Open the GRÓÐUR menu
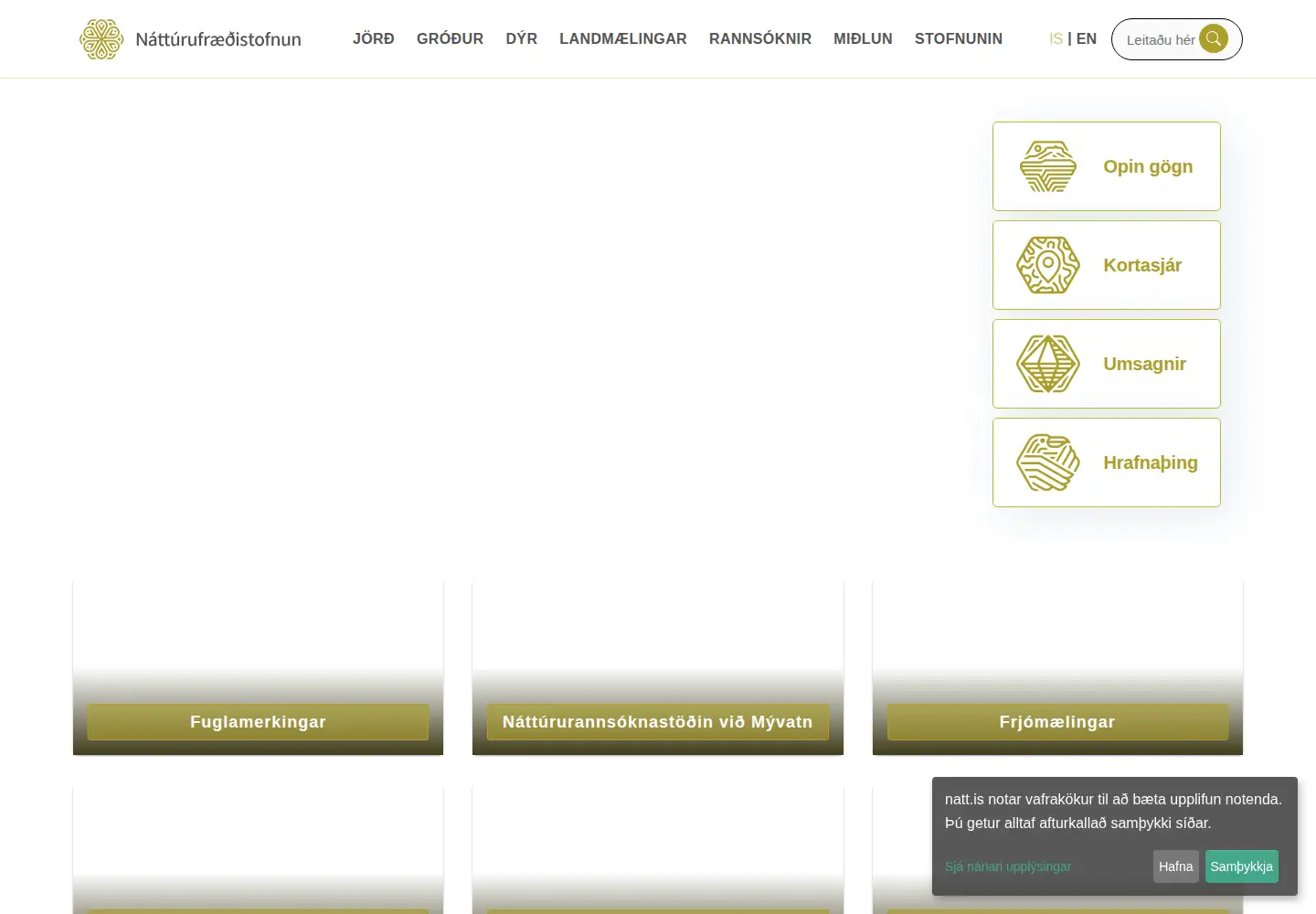 [450, 38]
